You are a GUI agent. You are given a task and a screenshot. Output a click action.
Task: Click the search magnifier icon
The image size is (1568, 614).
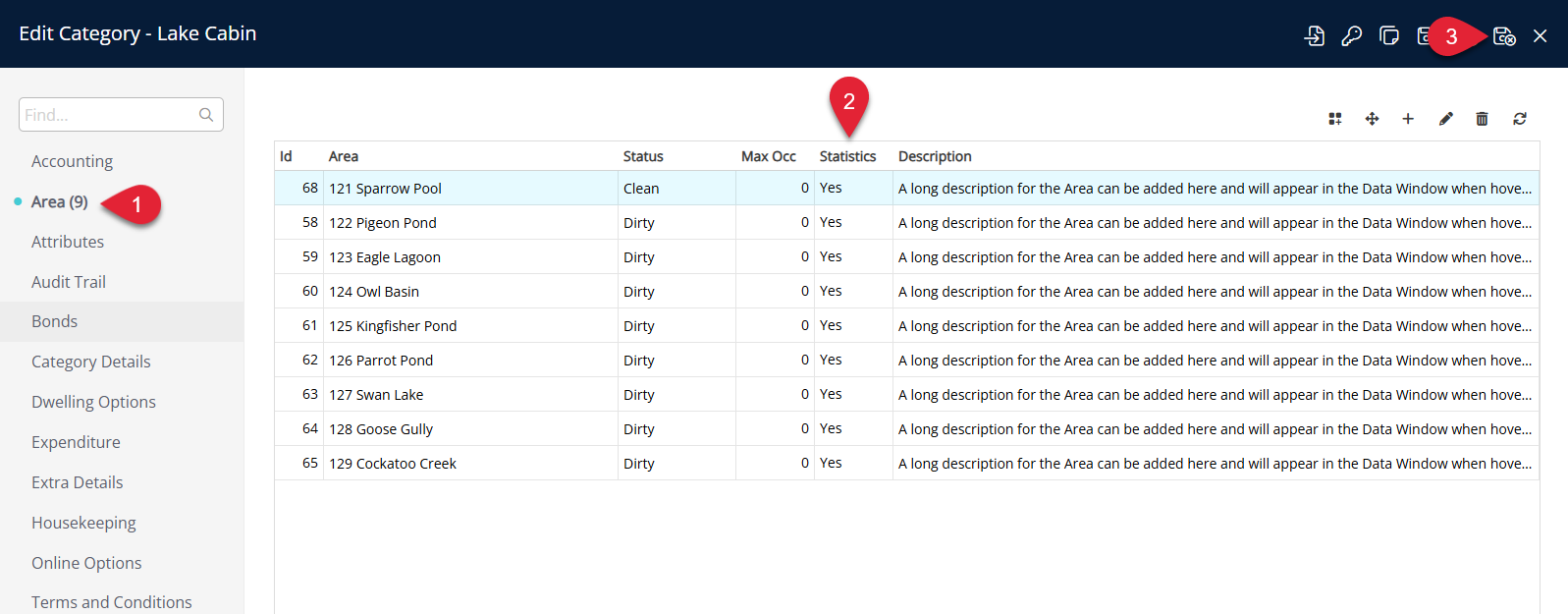pyautogui.click(x=206, y=115)
